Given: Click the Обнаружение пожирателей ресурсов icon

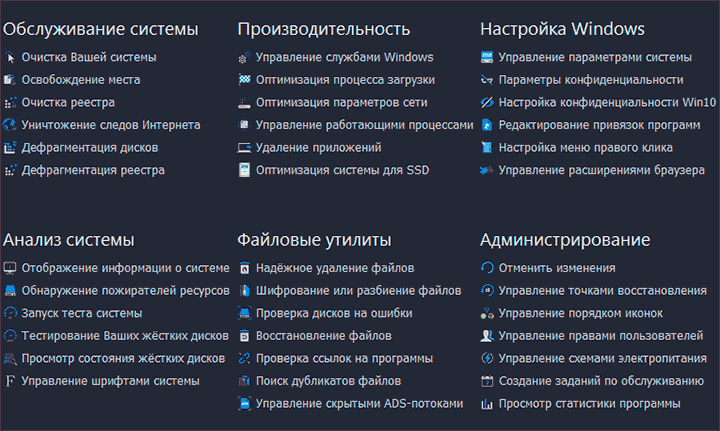Looking at the screenshot, I should pyautogui.click(x=10, y=291).
